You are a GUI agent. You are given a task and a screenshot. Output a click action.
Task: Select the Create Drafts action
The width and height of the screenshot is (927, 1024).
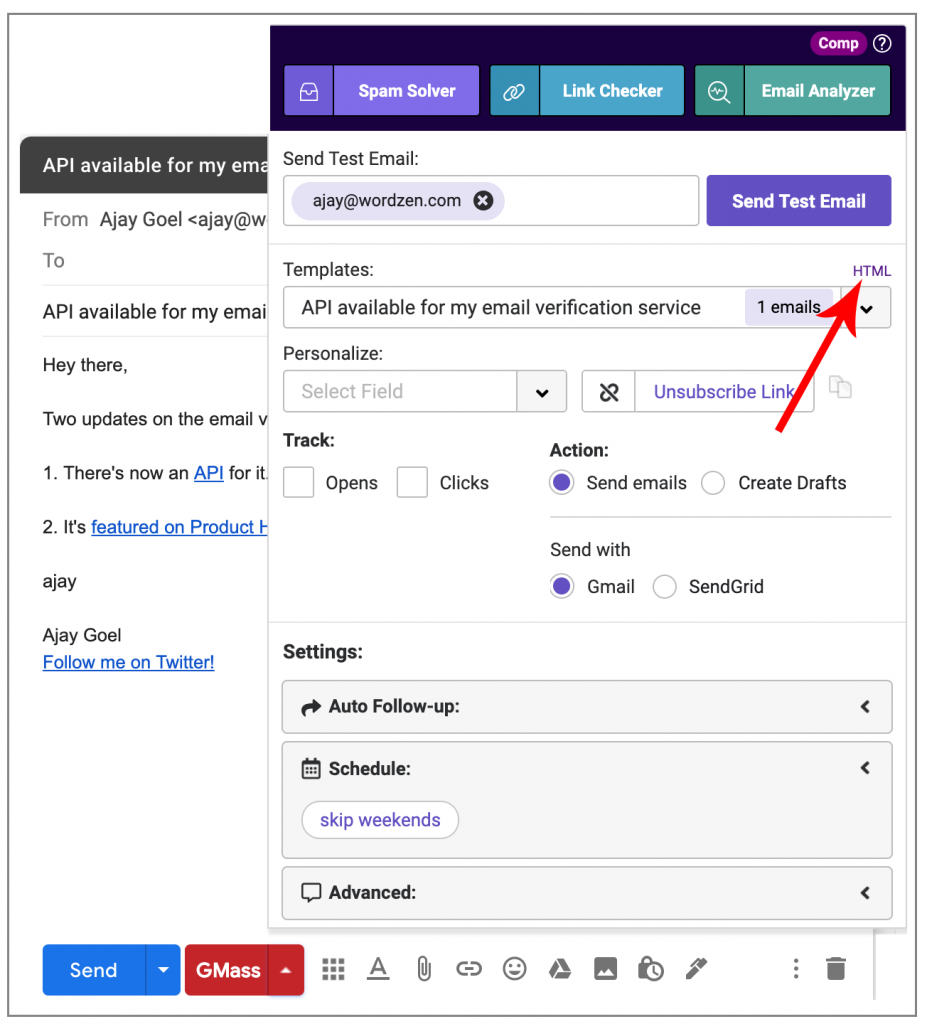point(713,482)
